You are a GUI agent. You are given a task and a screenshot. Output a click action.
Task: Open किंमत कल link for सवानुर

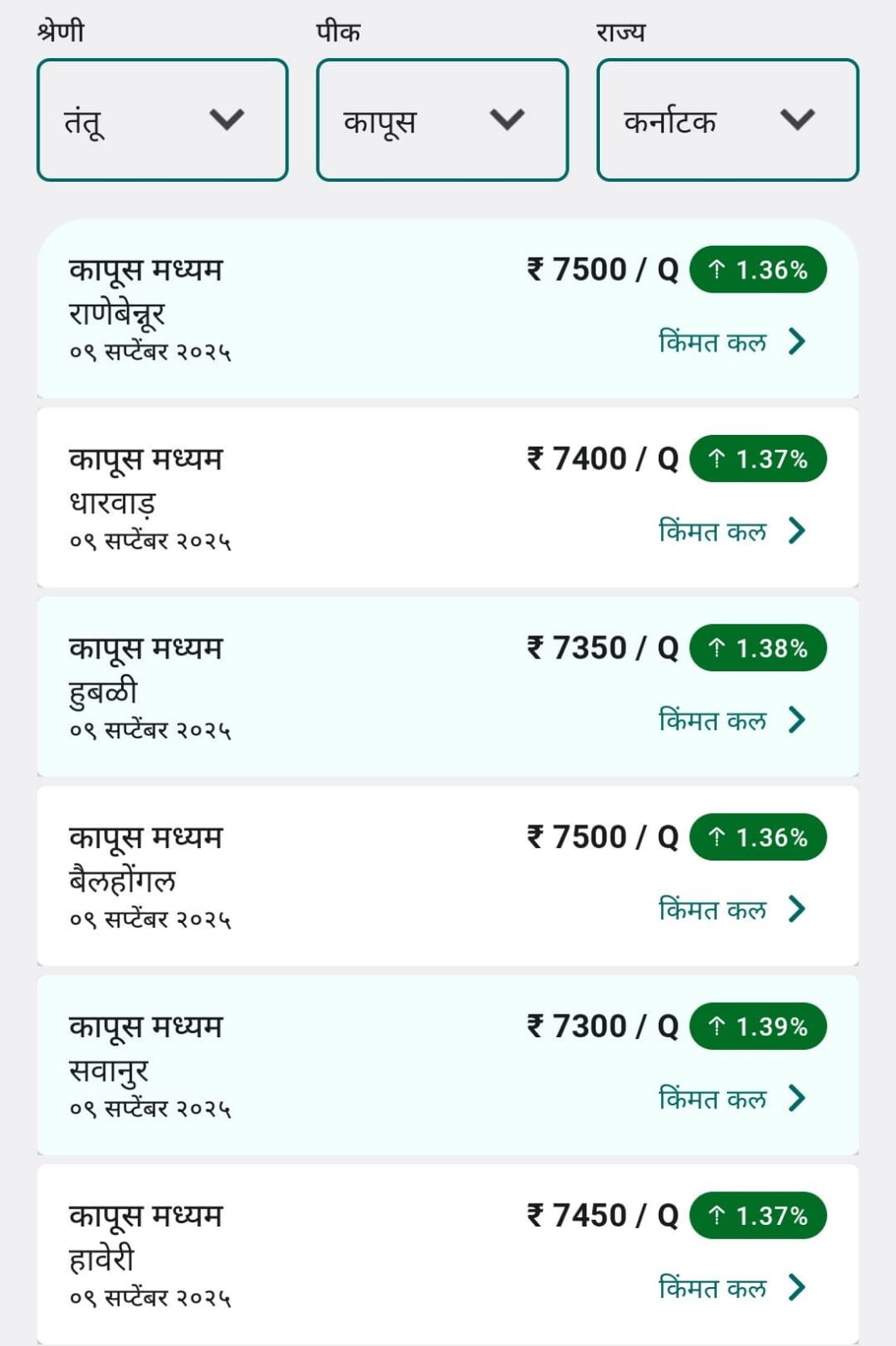[713, 1099]
